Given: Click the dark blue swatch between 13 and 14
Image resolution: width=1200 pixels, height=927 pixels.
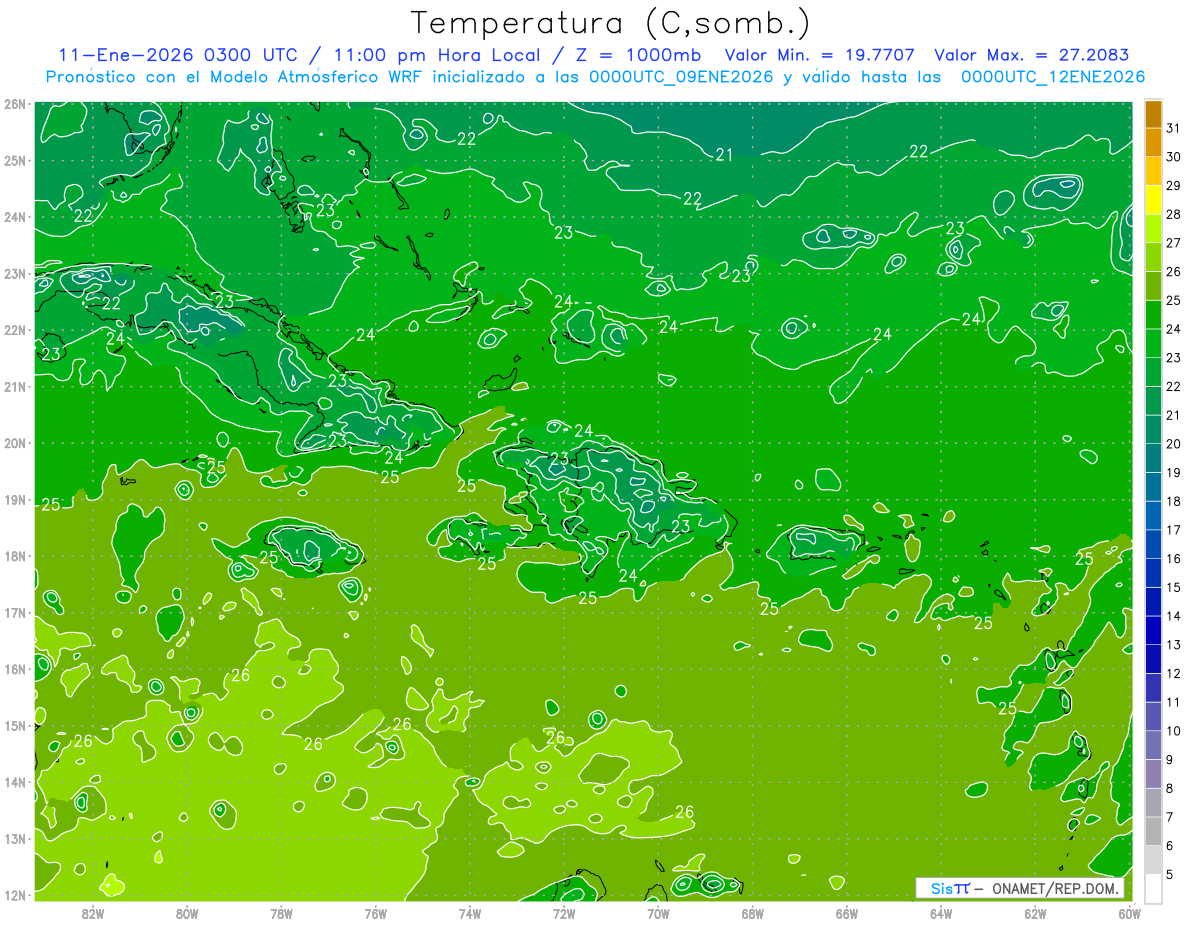Looking at the screenshot, I should click(1153, 630).
